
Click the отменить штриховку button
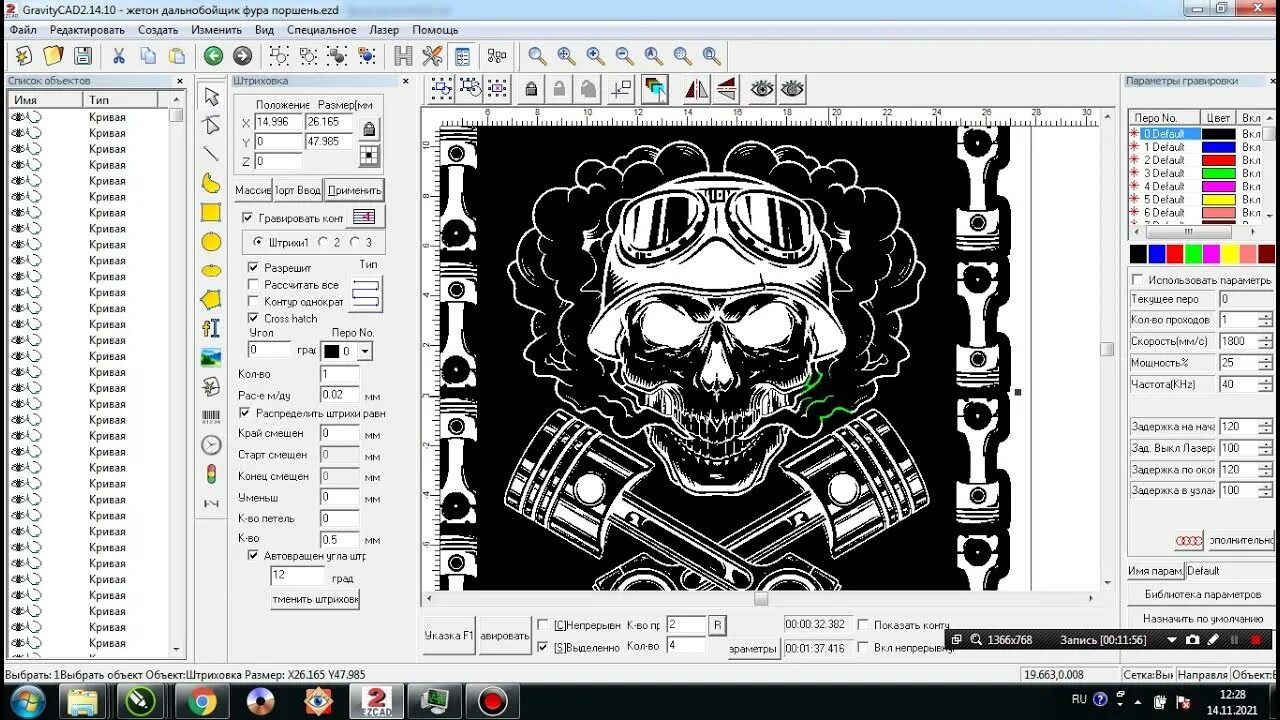click(314, 600)
